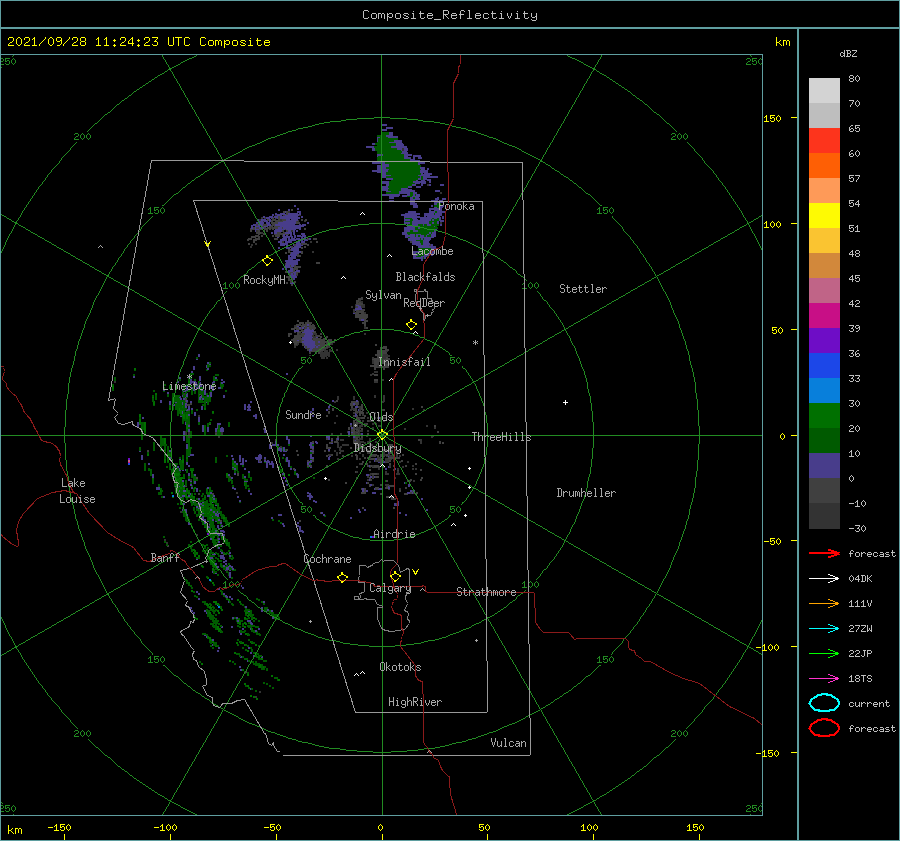Screen dimensions: 900x841
Task: Click the ThreeHills city label
Action: (501, 437)
